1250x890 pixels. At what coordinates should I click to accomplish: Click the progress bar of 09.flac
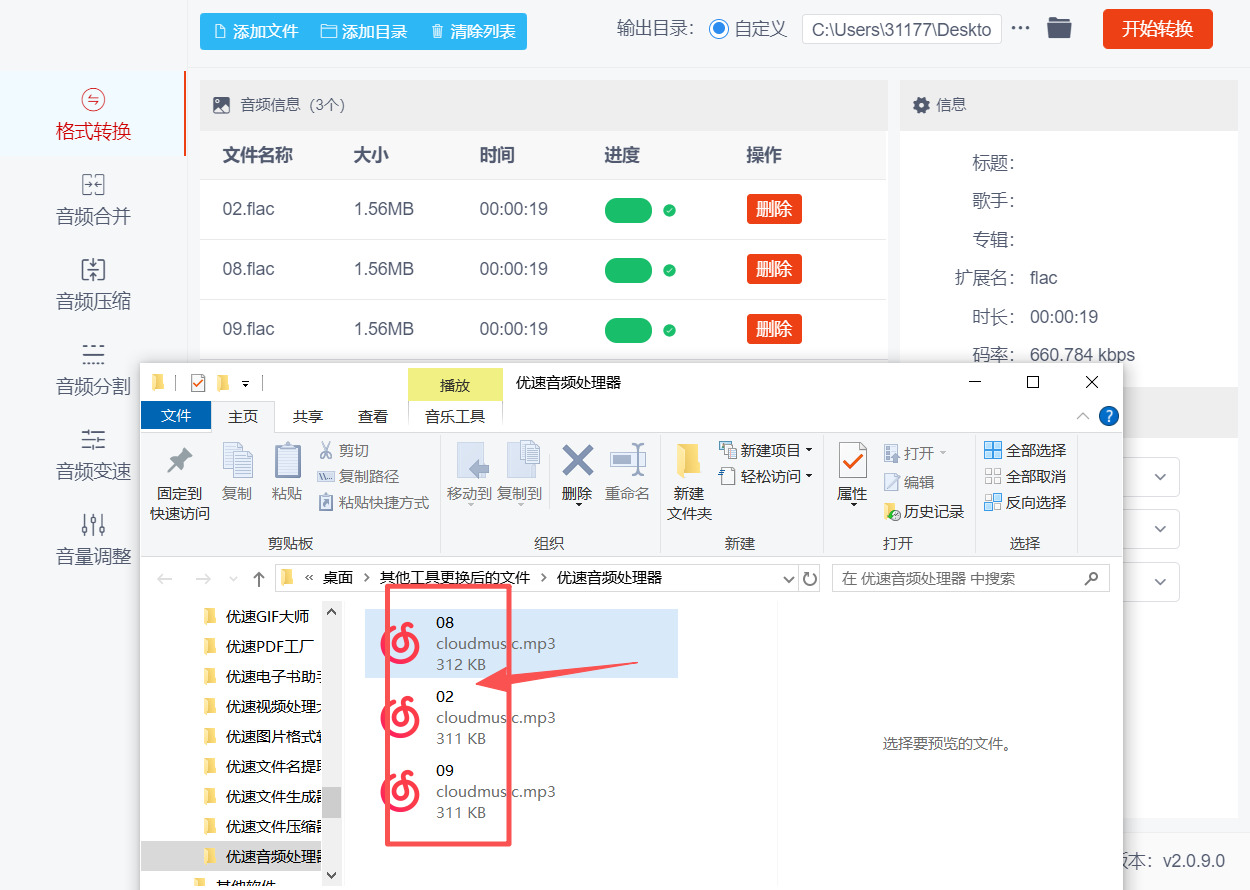pyautogui.click(x=628, y=330)
